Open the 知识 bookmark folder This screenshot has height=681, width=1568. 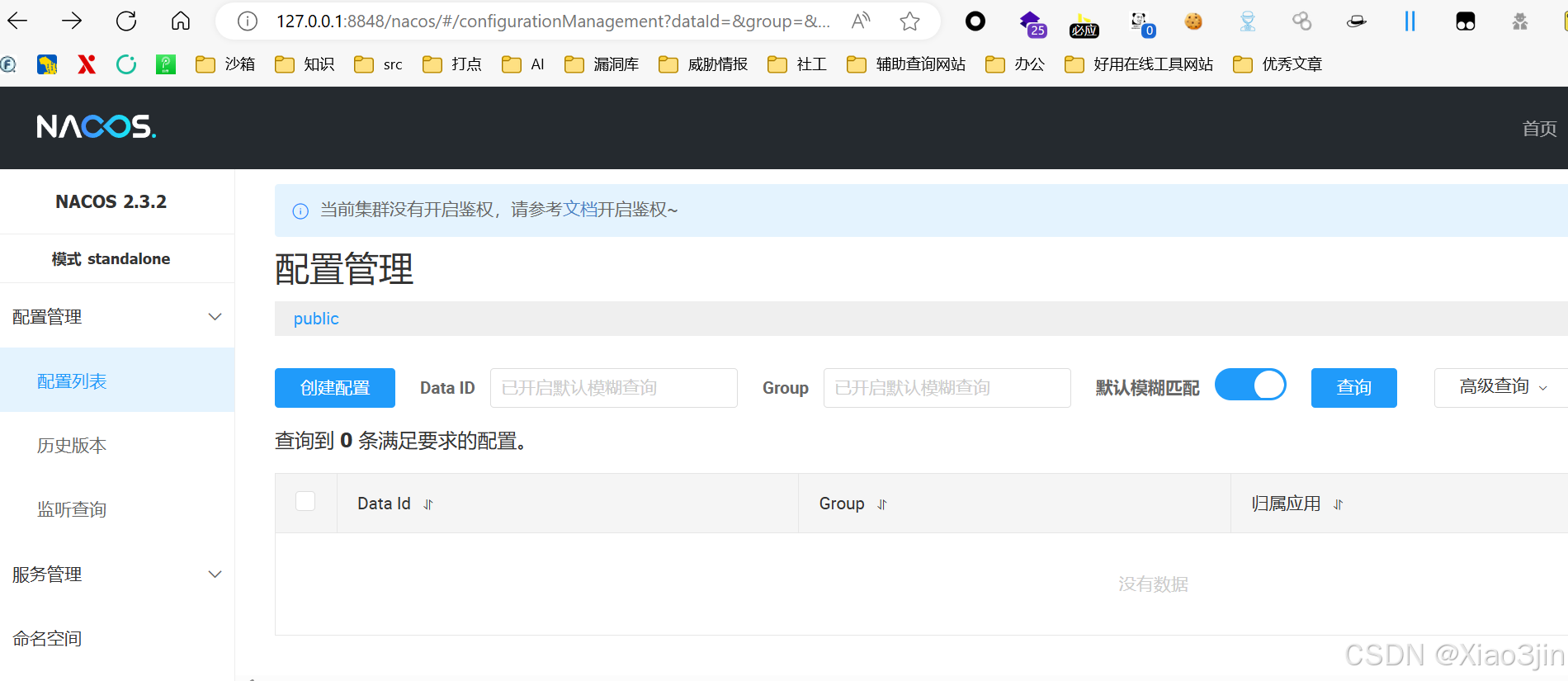coord(305,64)
